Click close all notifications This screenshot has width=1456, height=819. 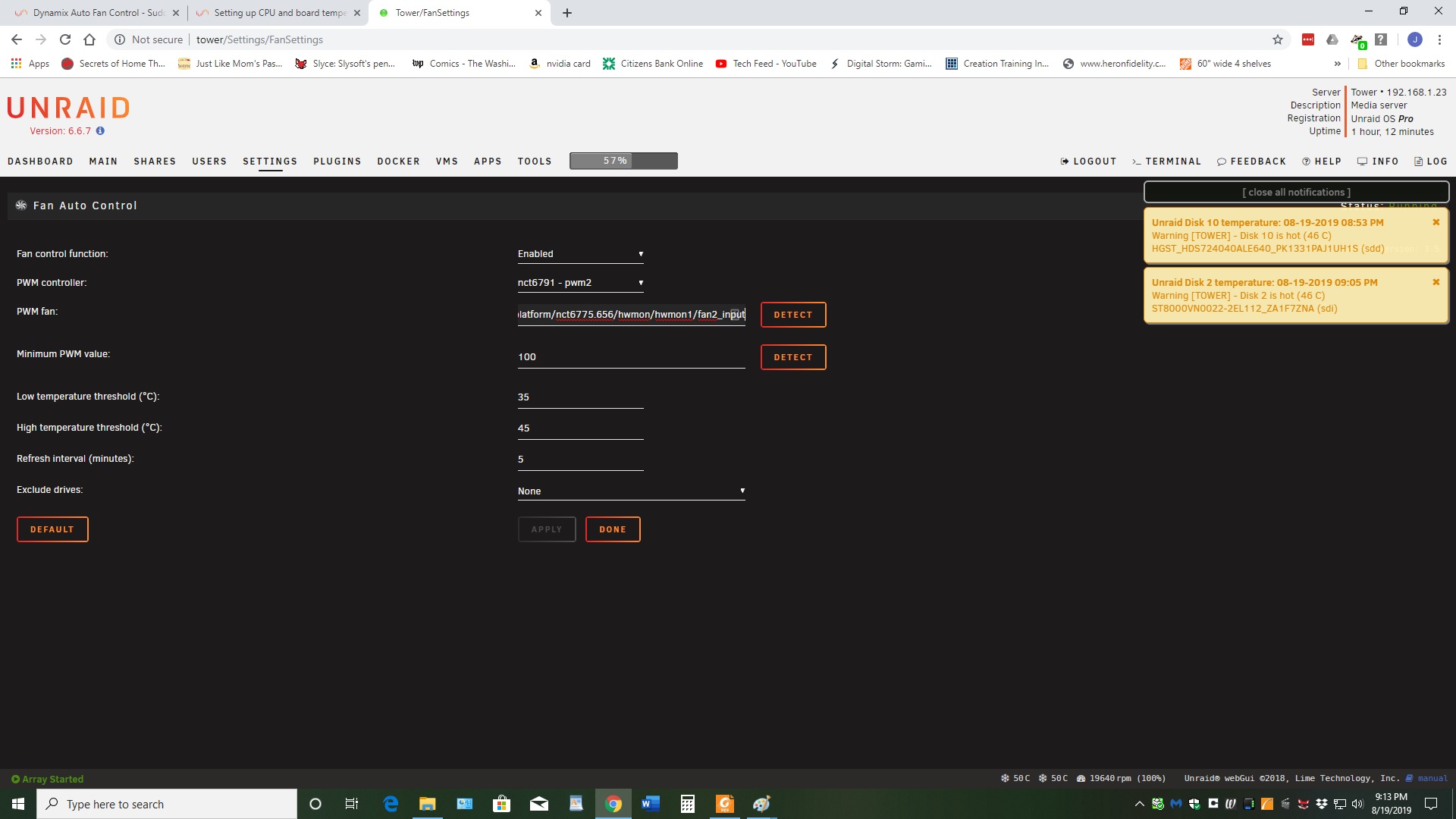coord(1296,192)
